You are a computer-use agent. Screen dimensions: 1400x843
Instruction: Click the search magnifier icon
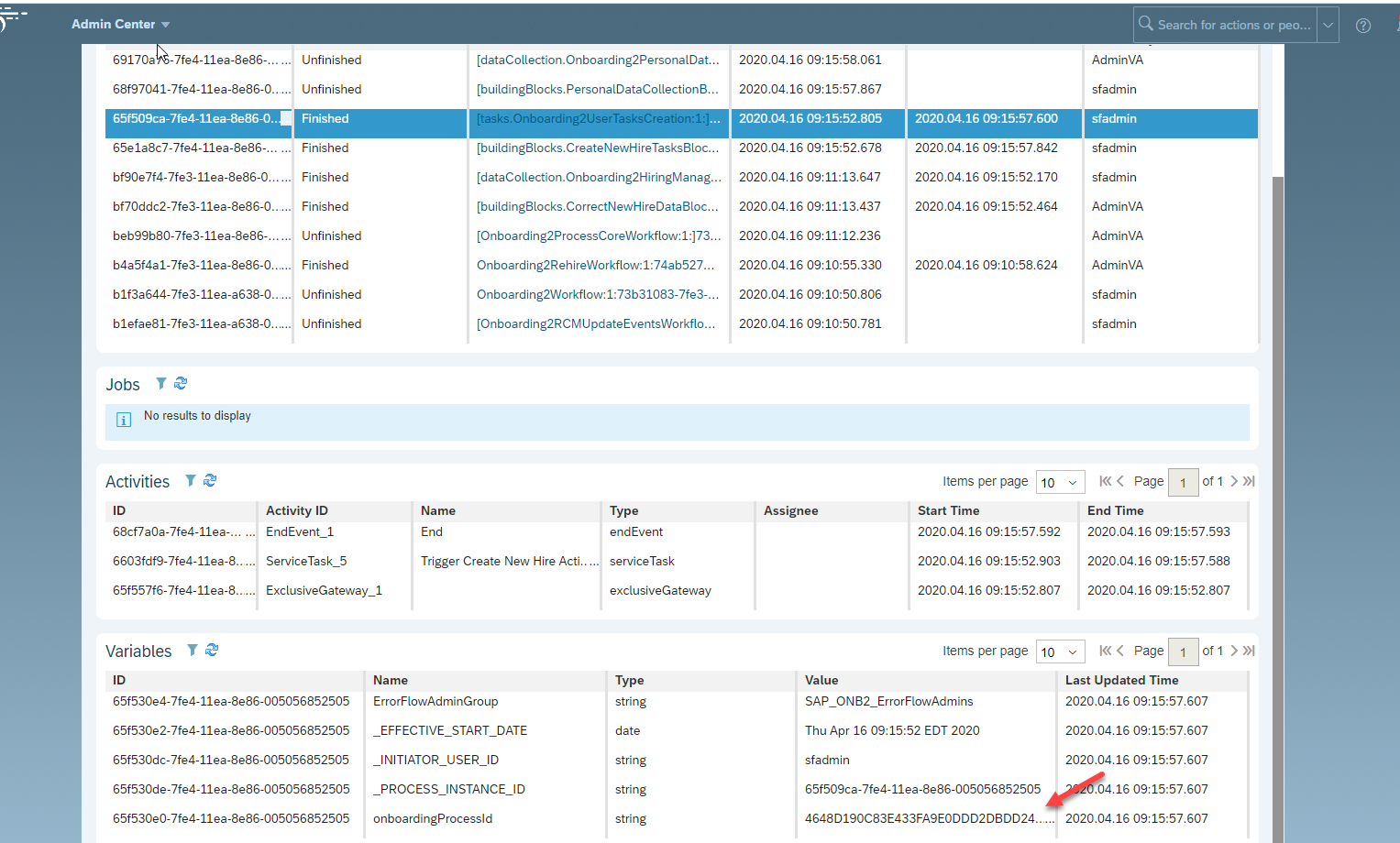pos(1145,24)
